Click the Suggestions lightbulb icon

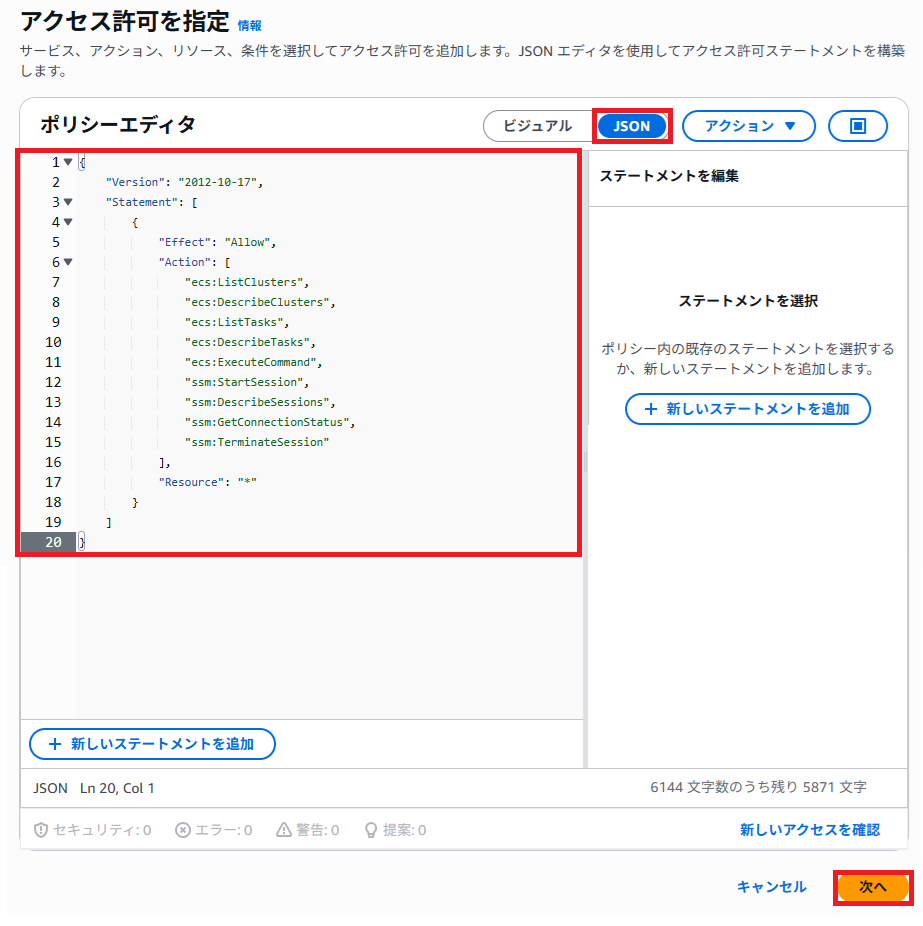pos(370,830)
